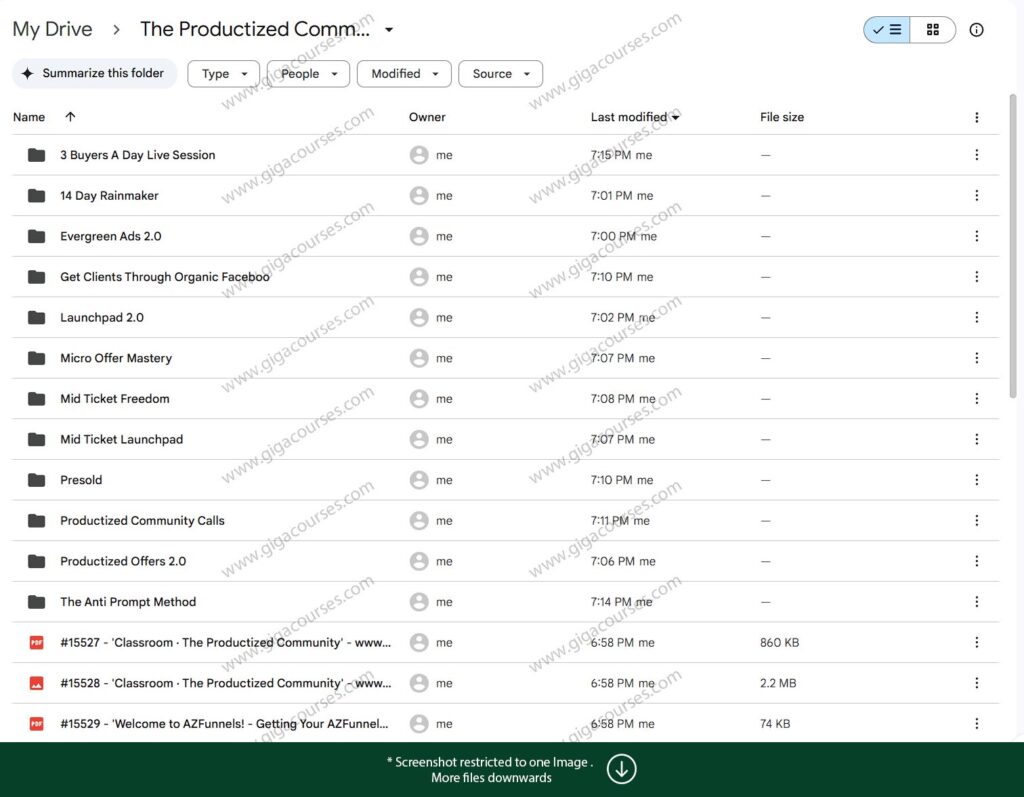Click the folder icon beside Presold

coord(36,480)
